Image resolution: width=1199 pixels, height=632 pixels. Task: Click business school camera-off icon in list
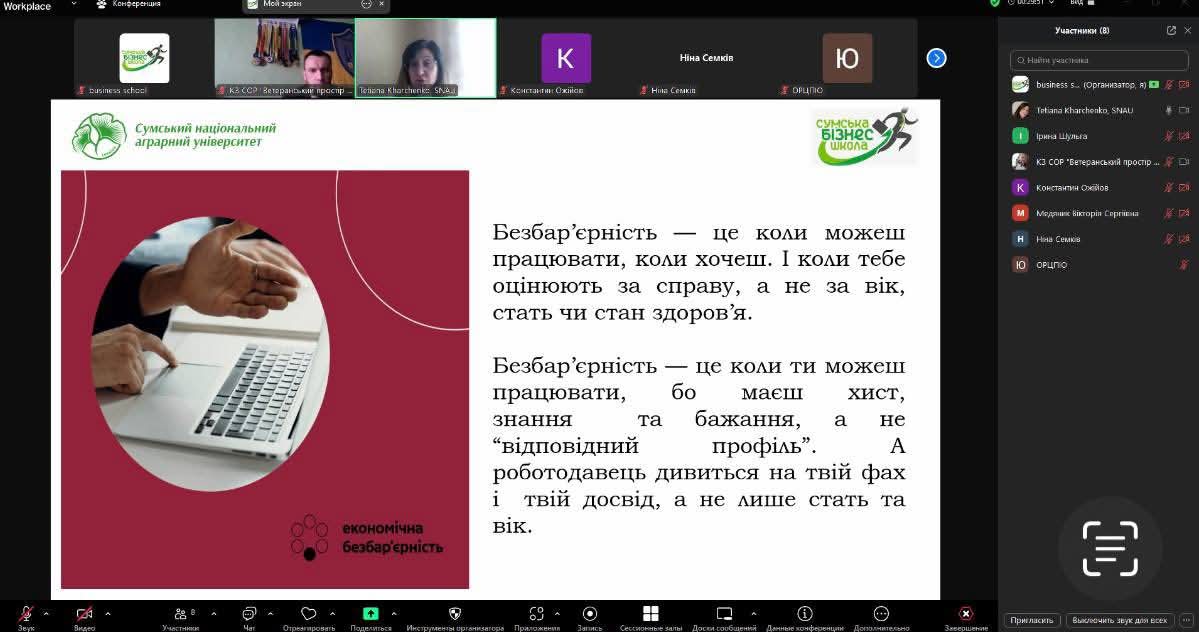[1184, 85]
